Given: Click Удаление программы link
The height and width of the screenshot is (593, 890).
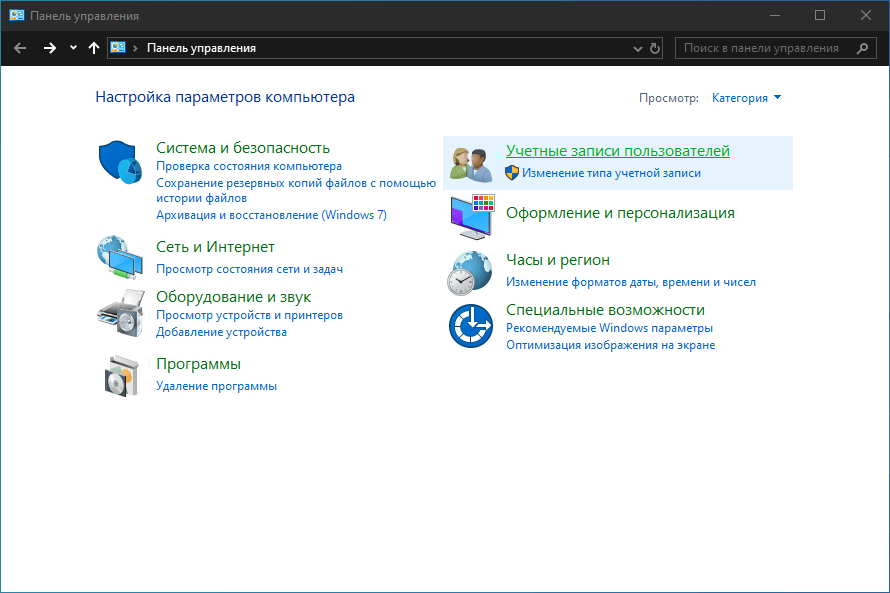Looking at the screenshot, I should (x=217, y=386).
